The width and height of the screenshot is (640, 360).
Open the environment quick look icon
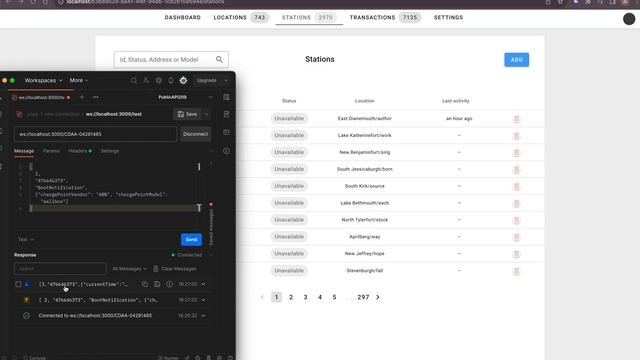[226, 97]
